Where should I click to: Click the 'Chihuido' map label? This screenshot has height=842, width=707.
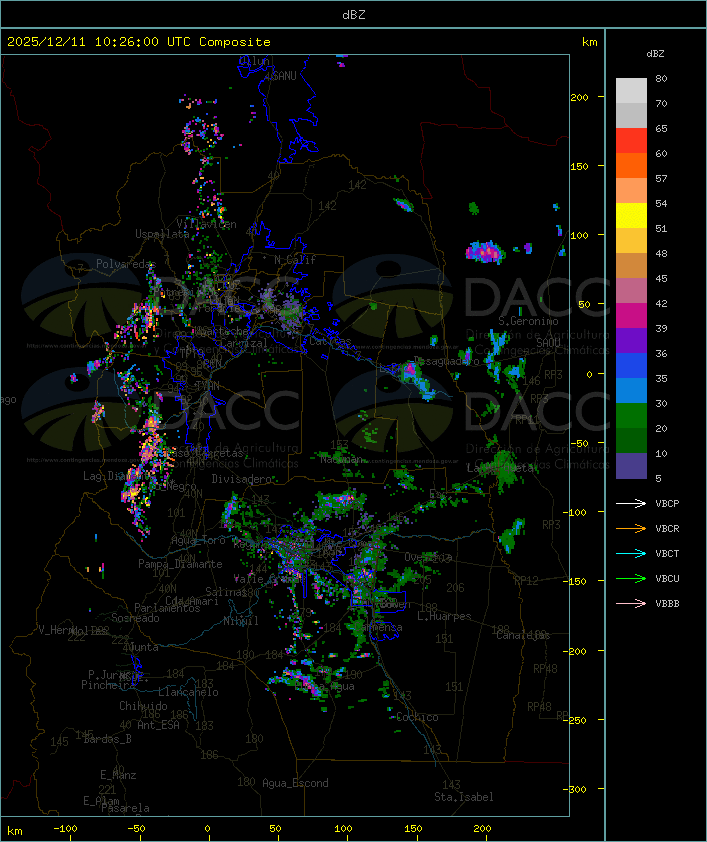pyautogui.click(x=143, y=706)
